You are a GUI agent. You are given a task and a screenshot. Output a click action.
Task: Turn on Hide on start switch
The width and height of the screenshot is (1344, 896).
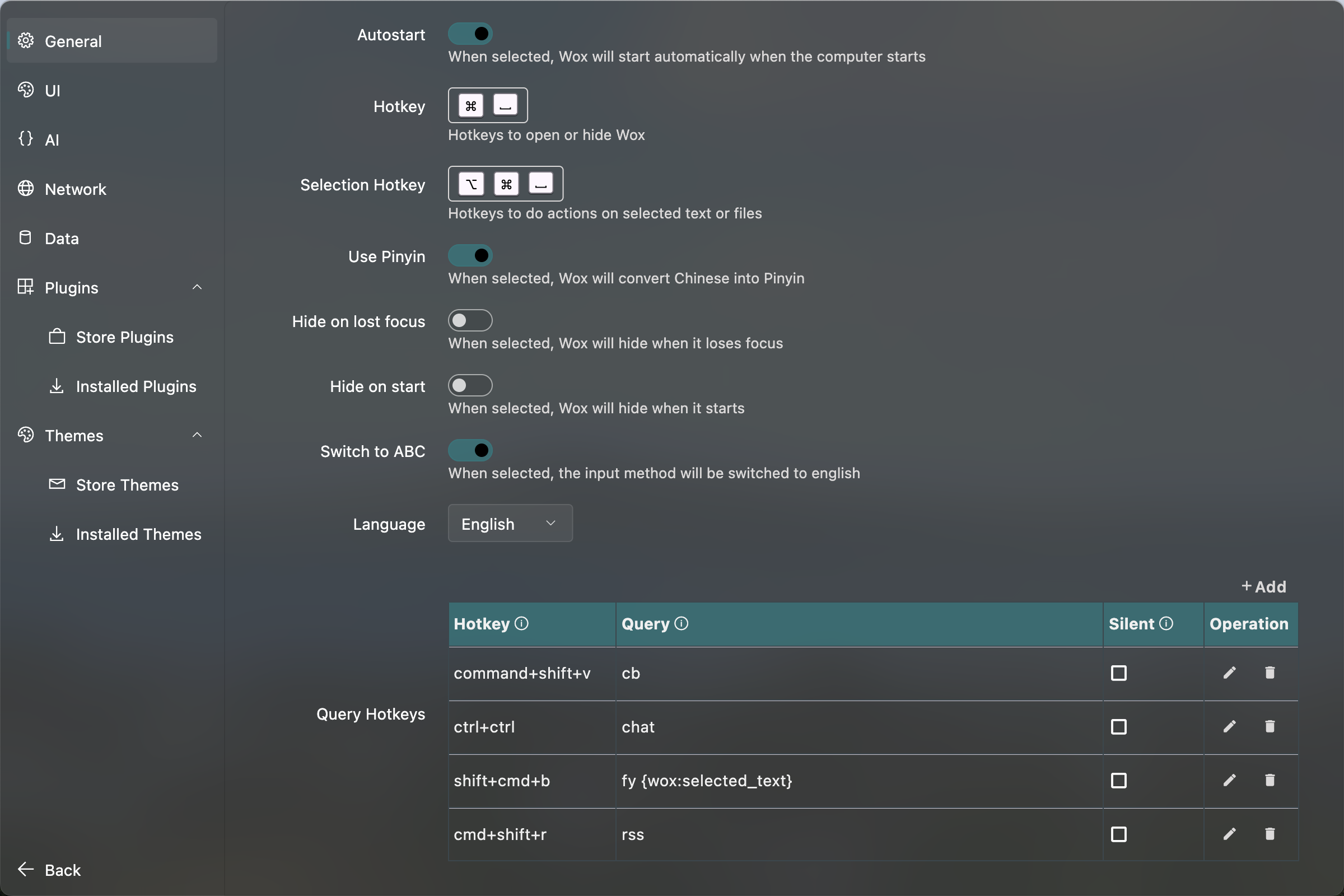[x=470, y=386]
